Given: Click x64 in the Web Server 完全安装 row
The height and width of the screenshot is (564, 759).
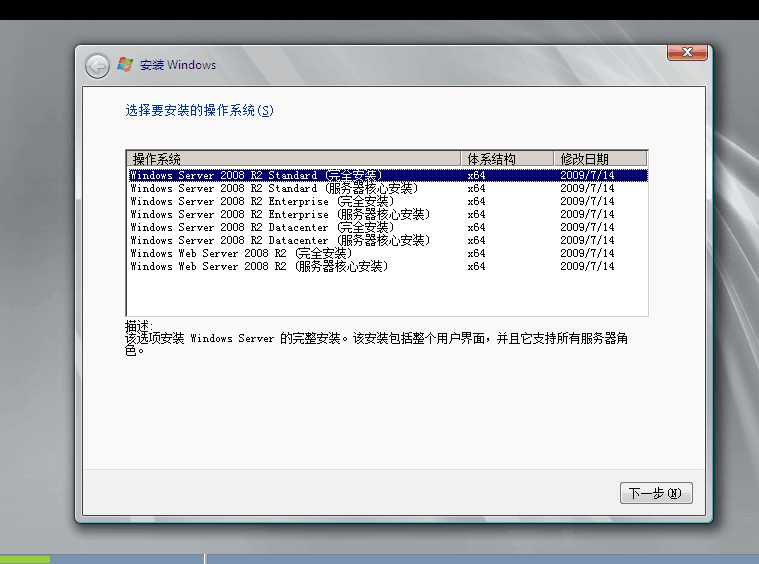Looking at the screenshot, I should [x=476, y=254].
